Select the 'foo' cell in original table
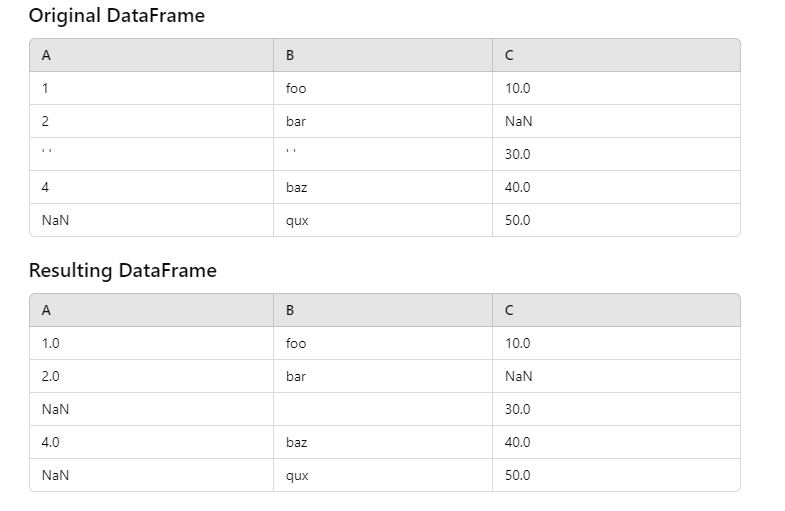This screenshot has height=511, width=785. 296,88
